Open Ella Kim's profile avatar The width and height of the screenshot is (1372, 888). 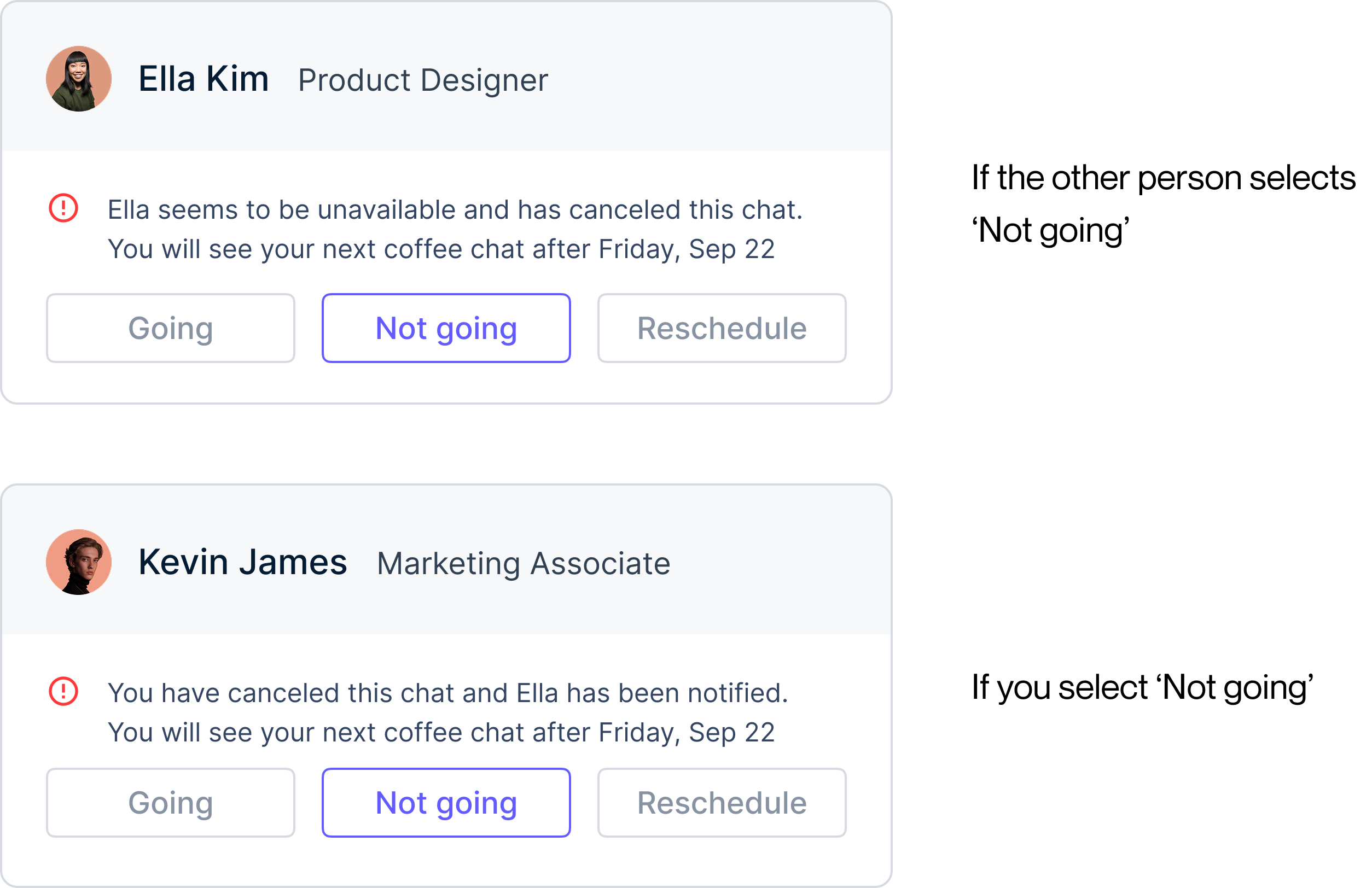tap(78, 79)
